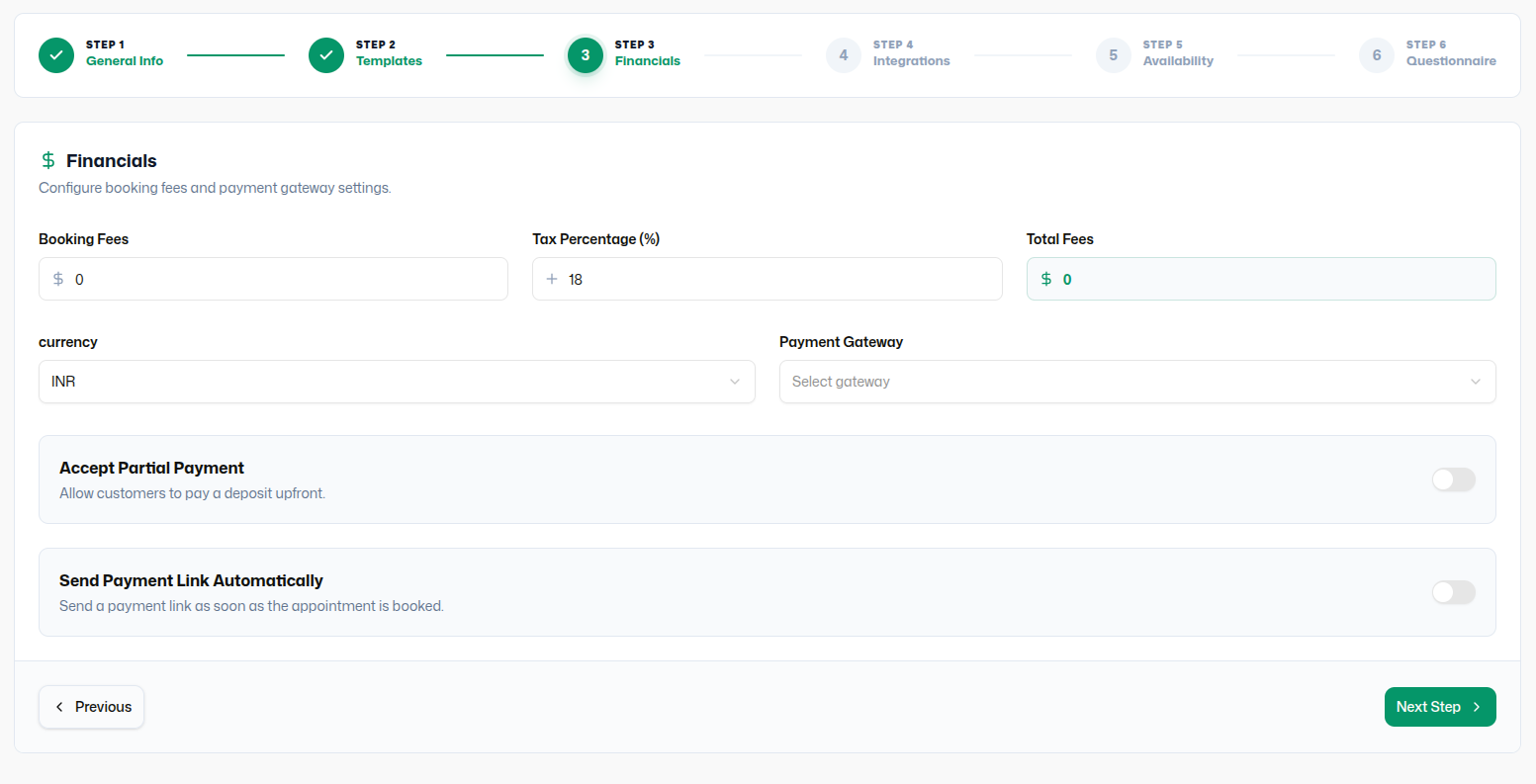Click the Total Fees label

click(1060, 239)
